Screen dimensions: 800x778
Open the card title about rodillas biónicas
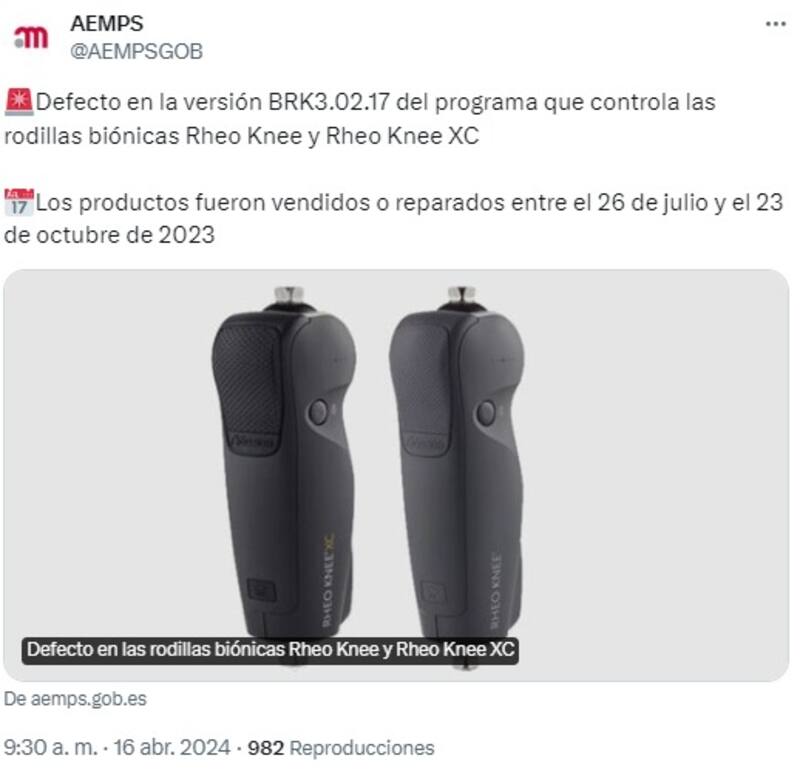point(270,650)
